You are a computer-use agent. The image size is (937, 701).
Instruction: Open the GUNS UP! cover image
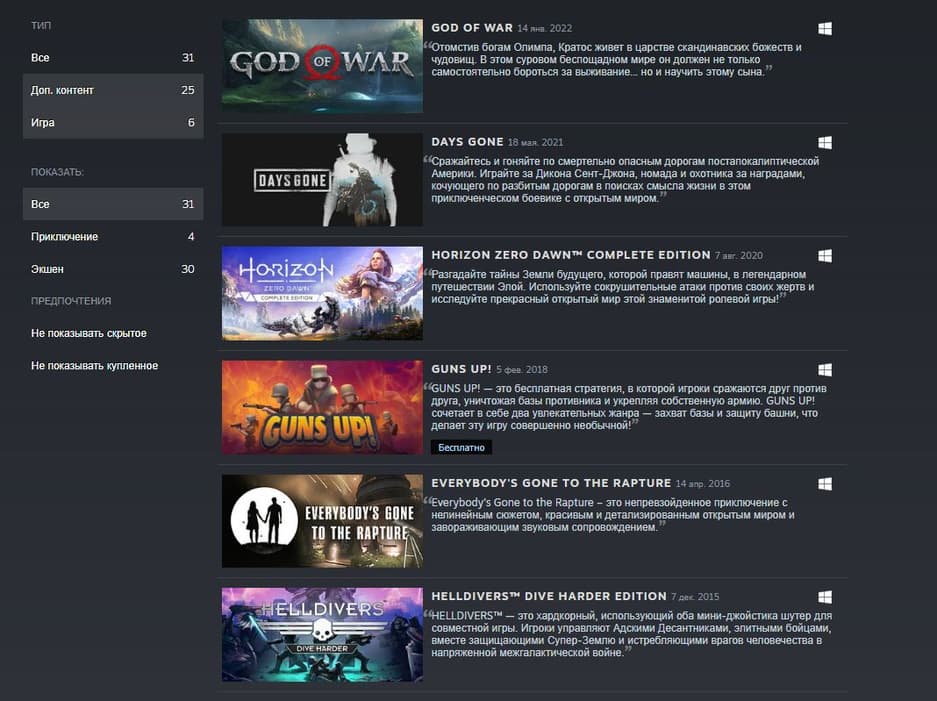coord(322,407)
